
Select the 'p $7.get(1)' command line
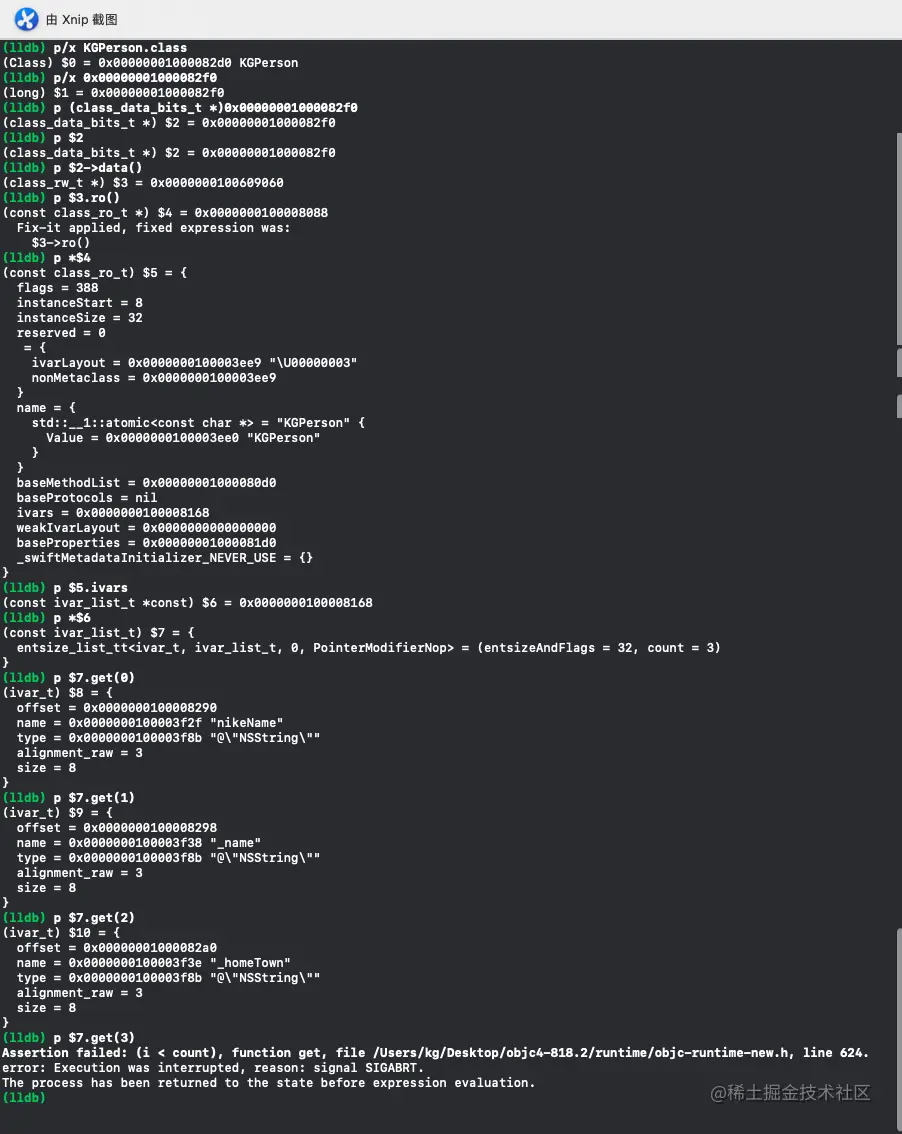click(x=69, y=798)
